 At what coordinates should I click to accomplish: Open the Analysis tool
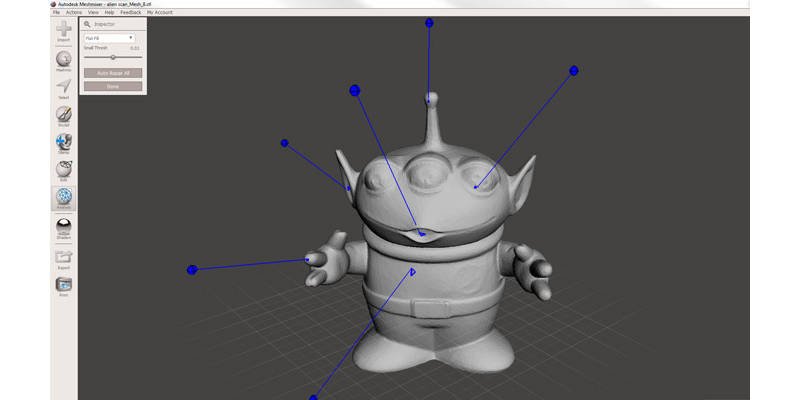point(64,198)
